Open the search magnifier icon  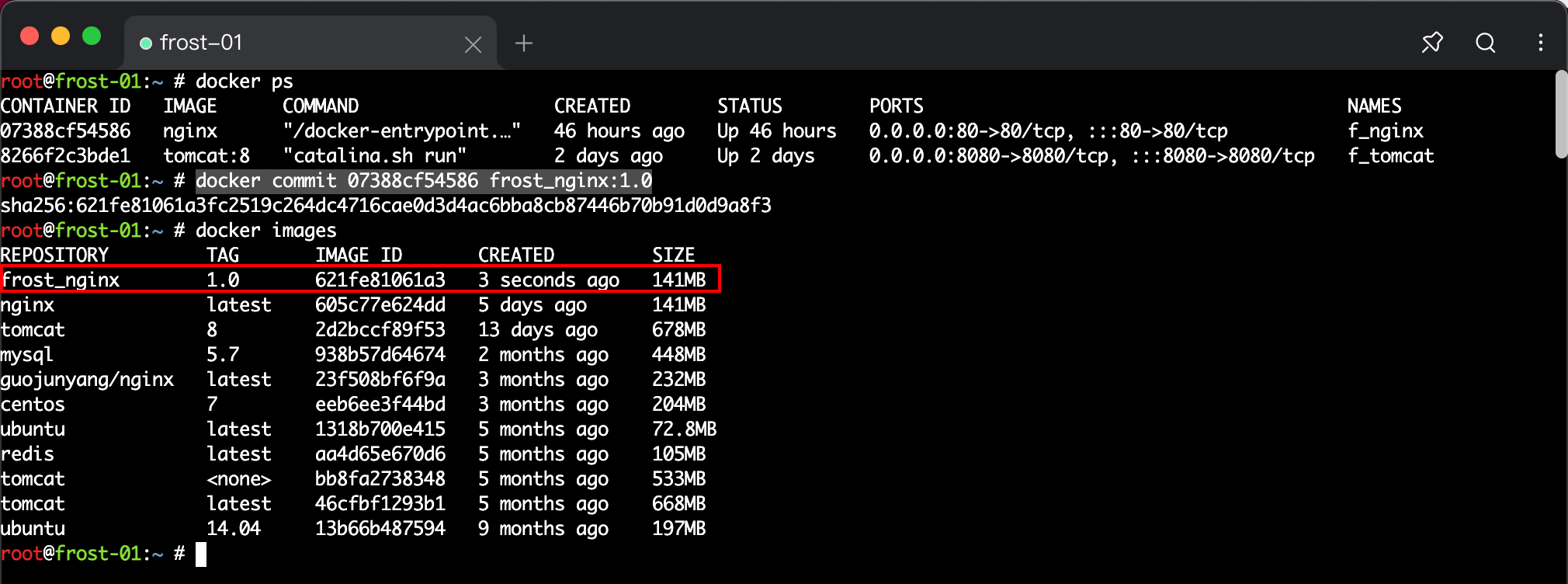1486,43
